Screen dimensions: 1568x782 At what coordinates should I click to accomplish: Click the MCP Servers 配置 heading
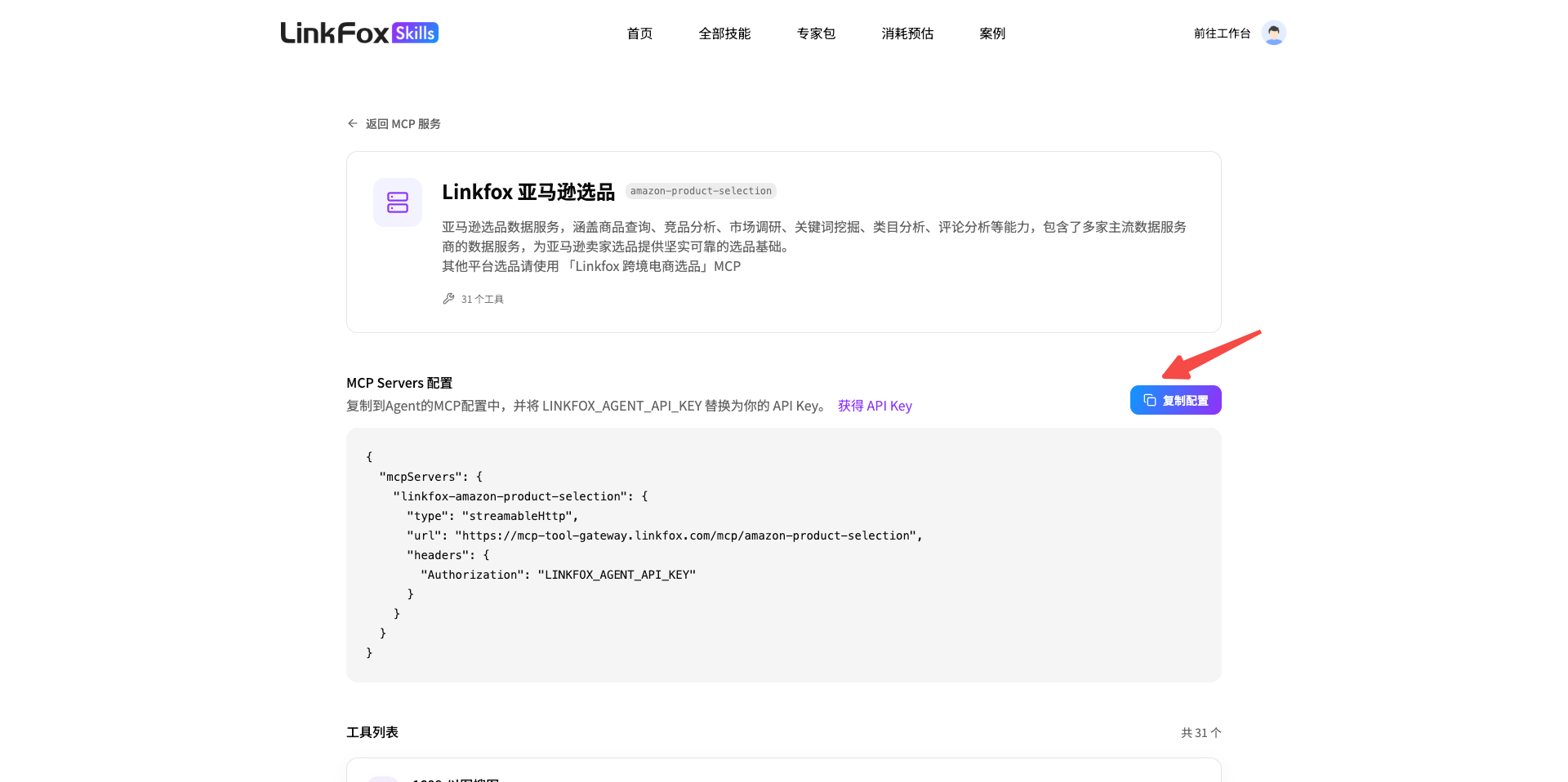[x=399, y=383]
